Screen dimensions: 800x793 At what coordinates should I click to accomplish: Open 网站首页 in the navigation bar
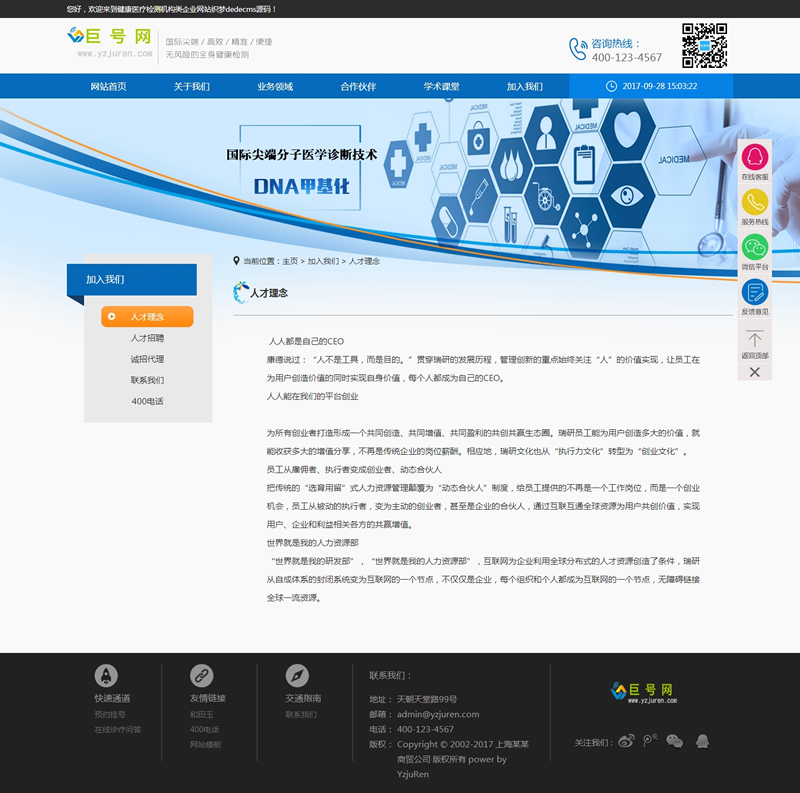click(108, 87)
